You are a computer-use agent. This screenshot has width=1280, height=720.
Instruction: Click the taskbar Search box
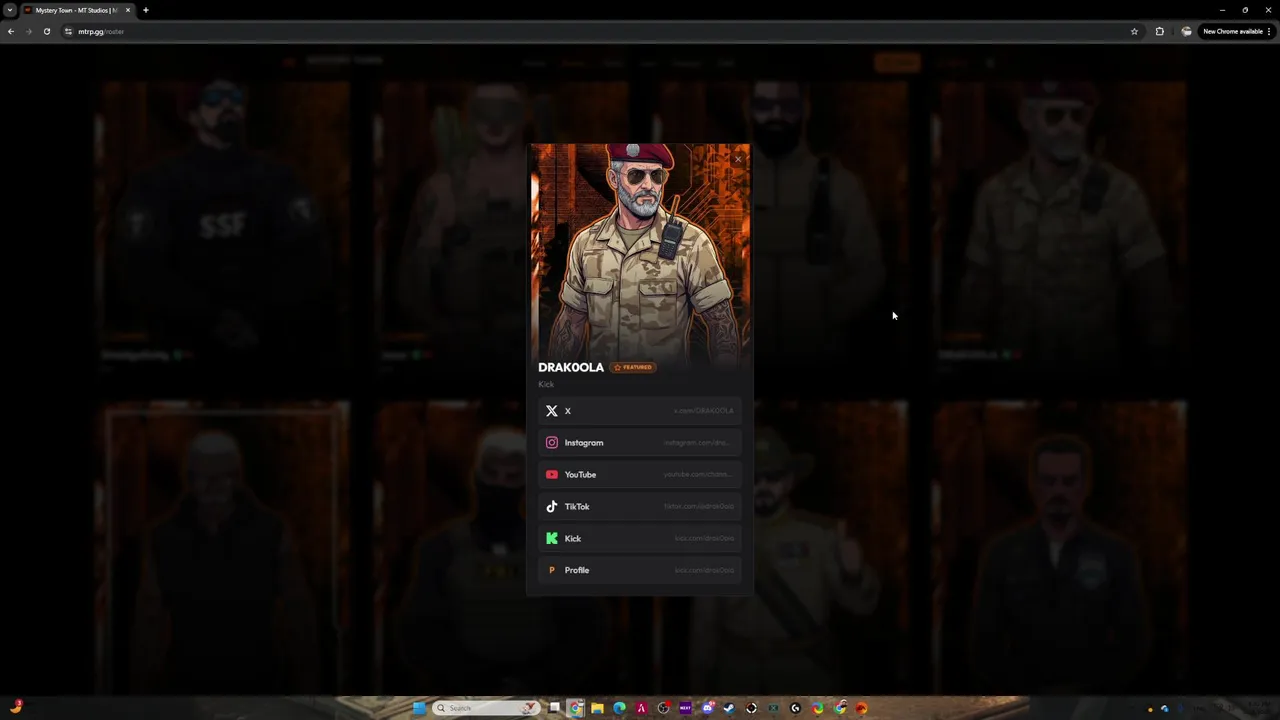tap(487, 708)
